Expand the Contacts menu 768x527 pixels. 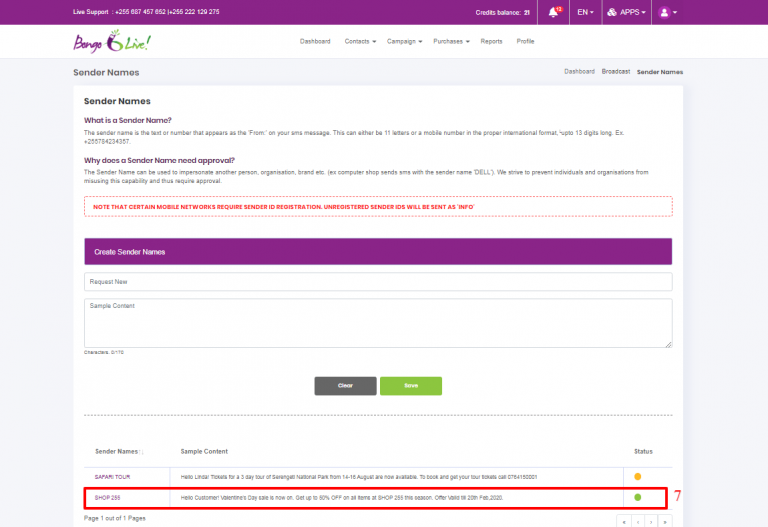(x=359, y=42)
